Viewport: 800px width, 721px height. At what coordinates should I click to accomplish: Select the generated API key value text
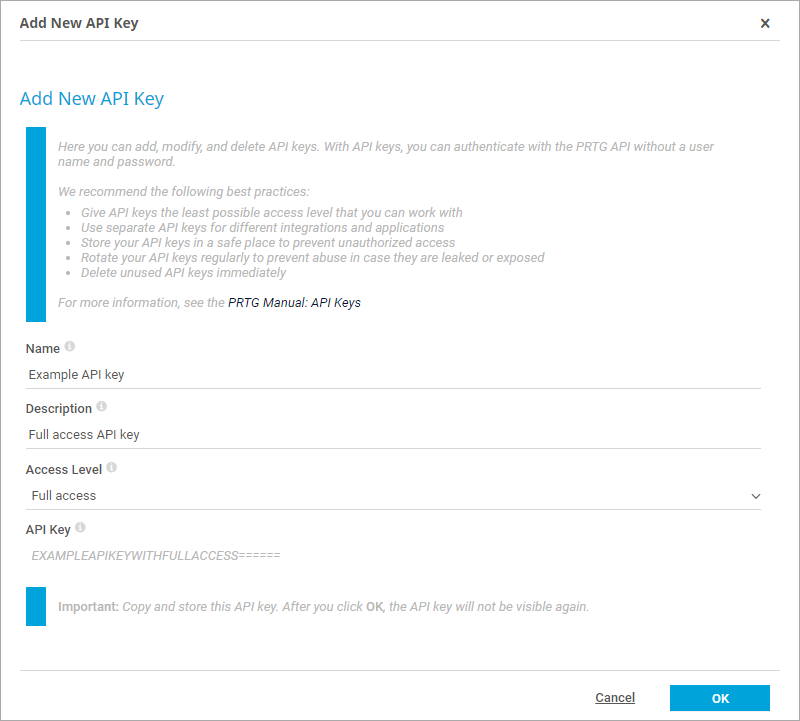[x=156, y=555]
